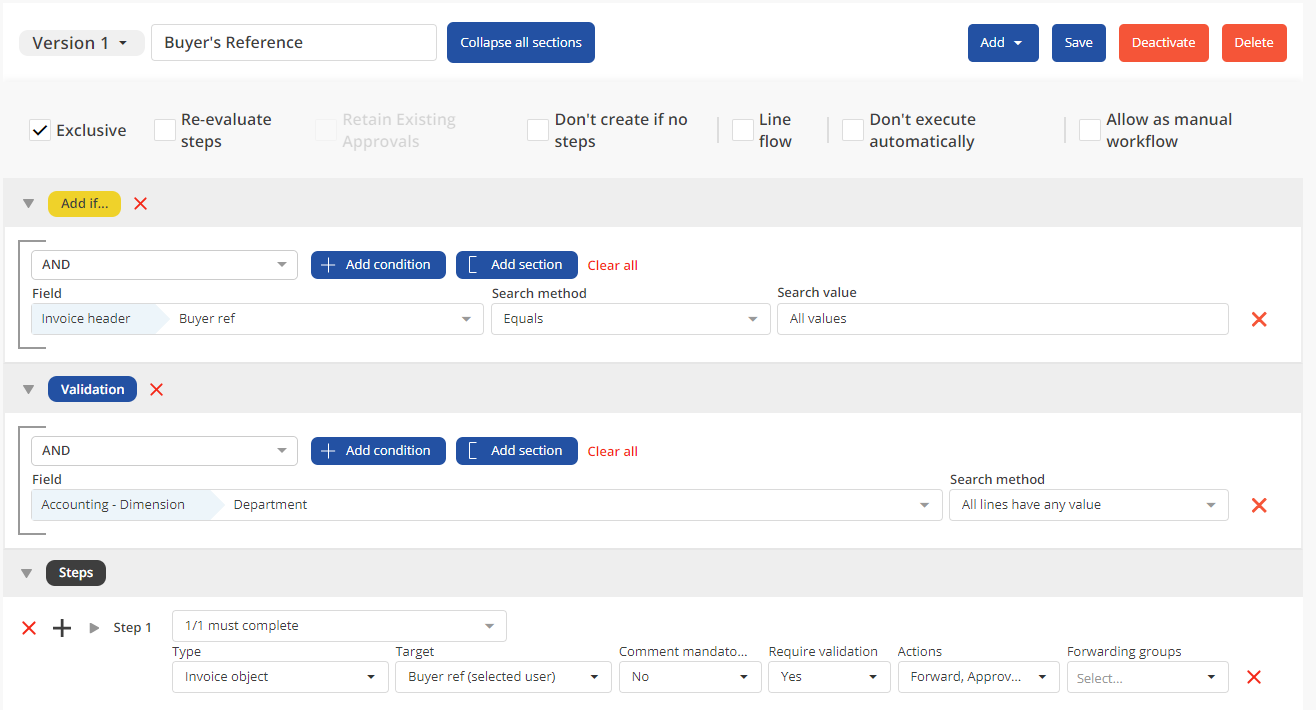Screen dimensions: 1316x710
Task: Click Clear all in Validation section
Action: [x=612, y=452]
